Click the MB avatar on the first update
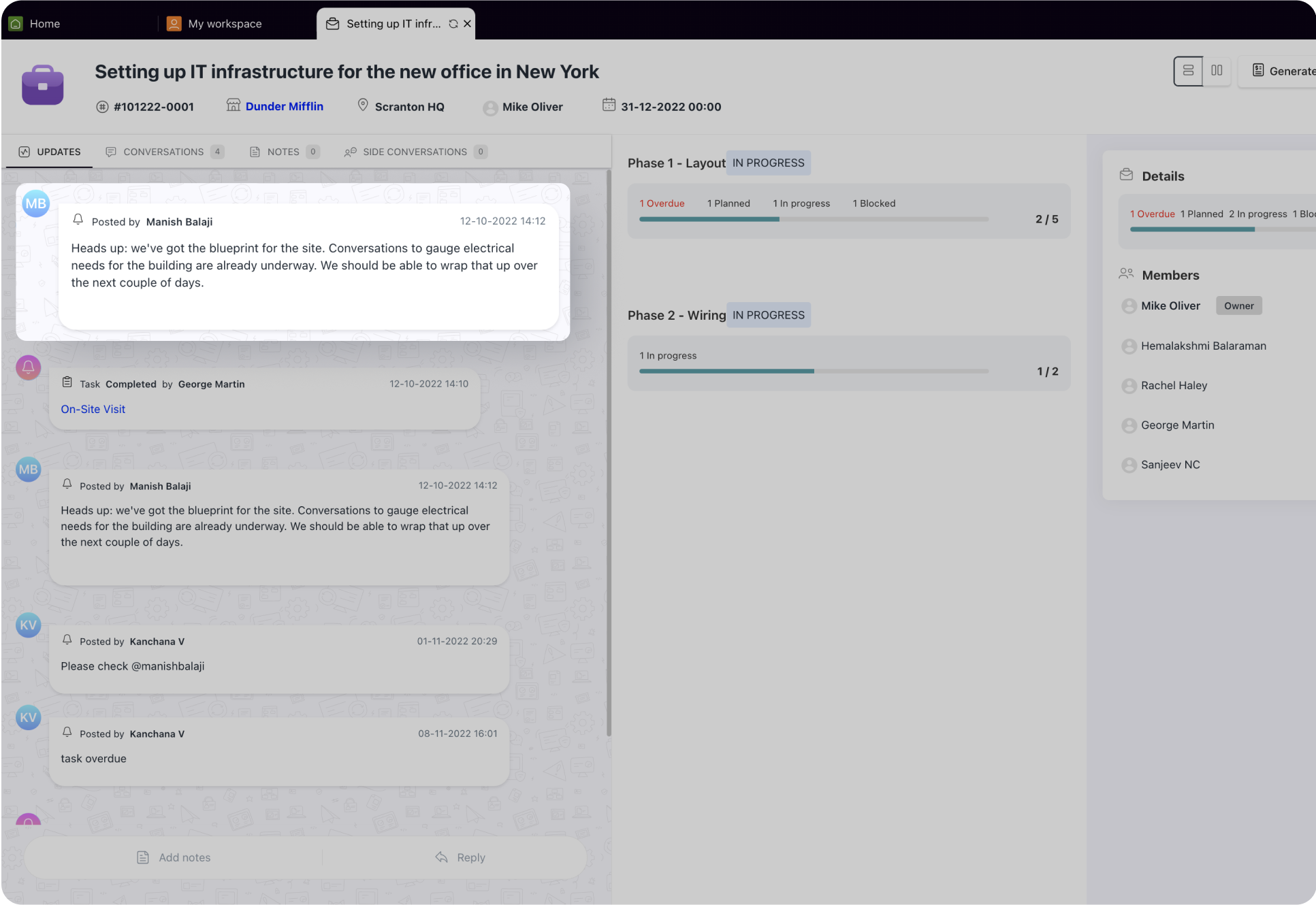The height and width of the screenshot is (905, 1316). pyautogui.click(x=36, y=203)
